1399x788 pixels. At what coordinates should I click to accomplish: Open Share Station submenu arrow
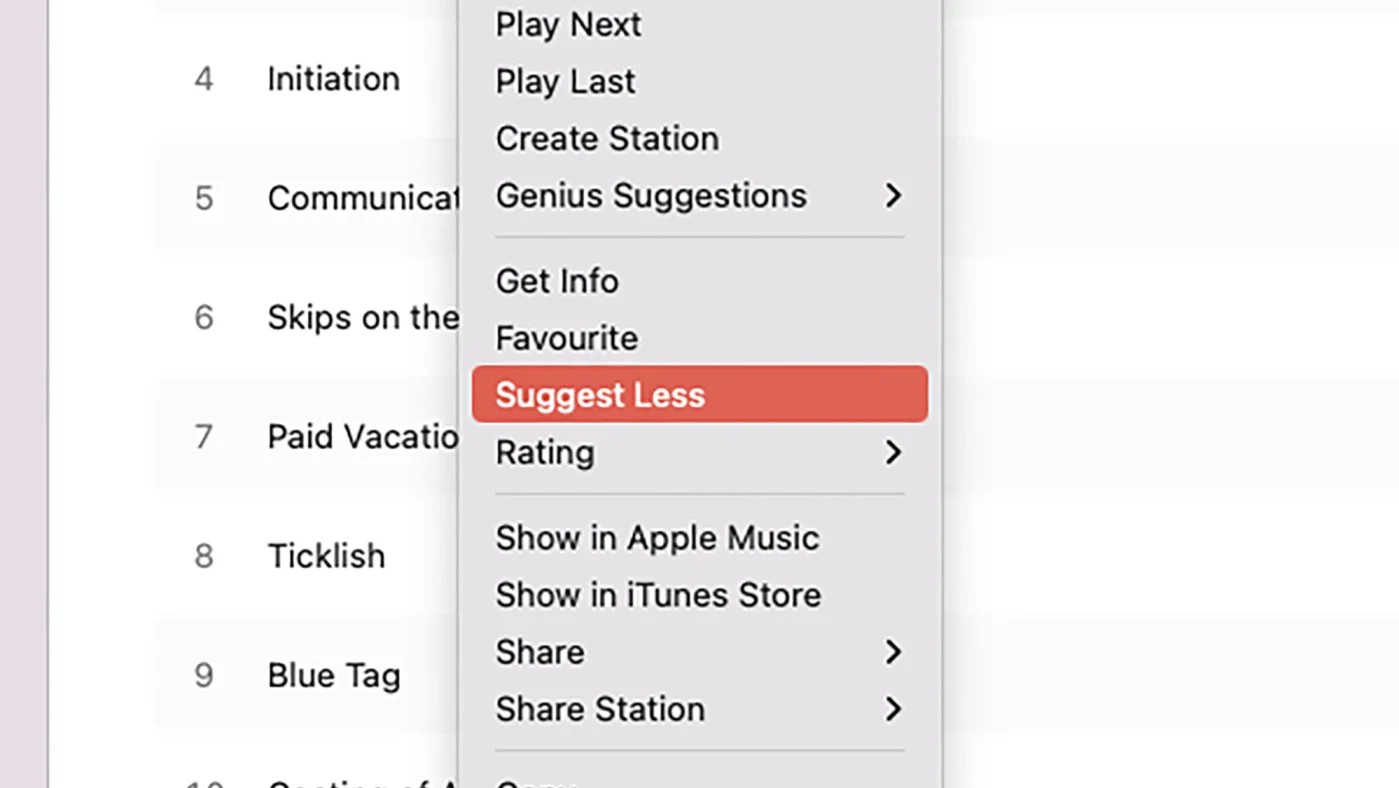coord(893,710)
